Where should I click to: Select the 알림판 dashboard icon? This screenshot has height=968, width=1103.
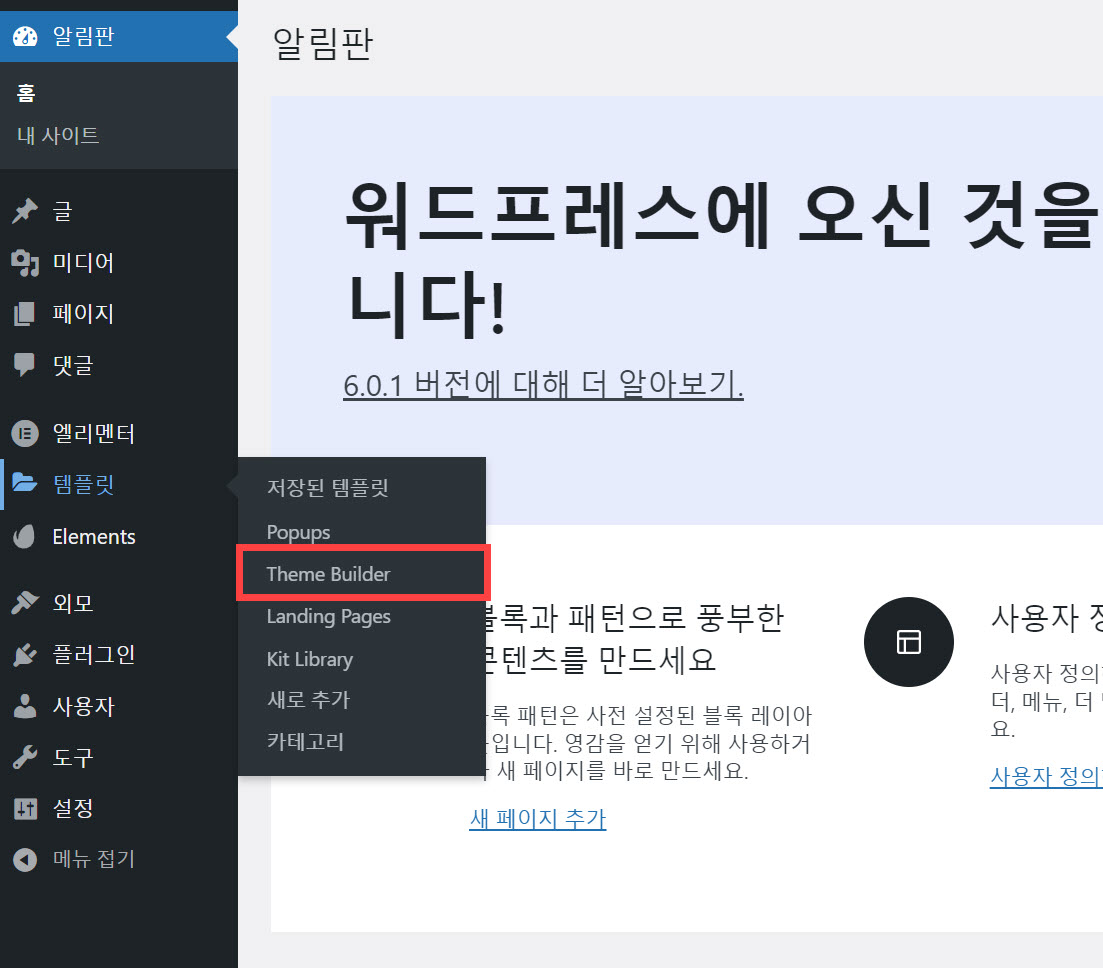(x=25, y=36)
